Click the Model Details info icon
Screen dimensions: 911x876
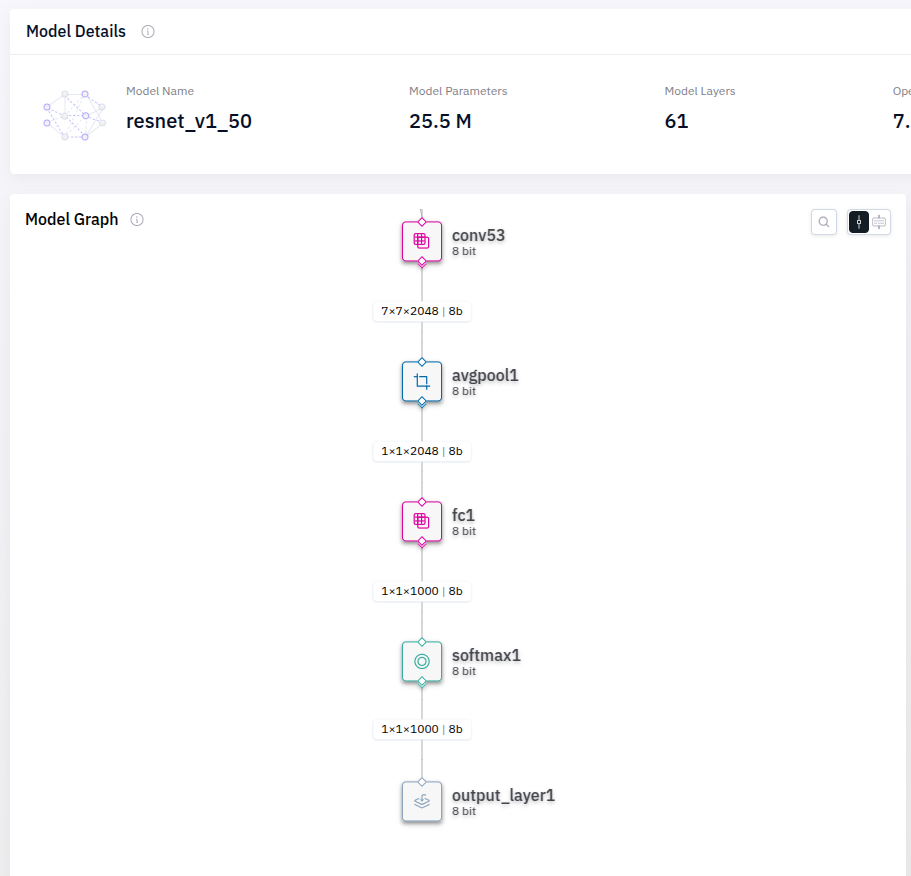[x=148, y=31]
